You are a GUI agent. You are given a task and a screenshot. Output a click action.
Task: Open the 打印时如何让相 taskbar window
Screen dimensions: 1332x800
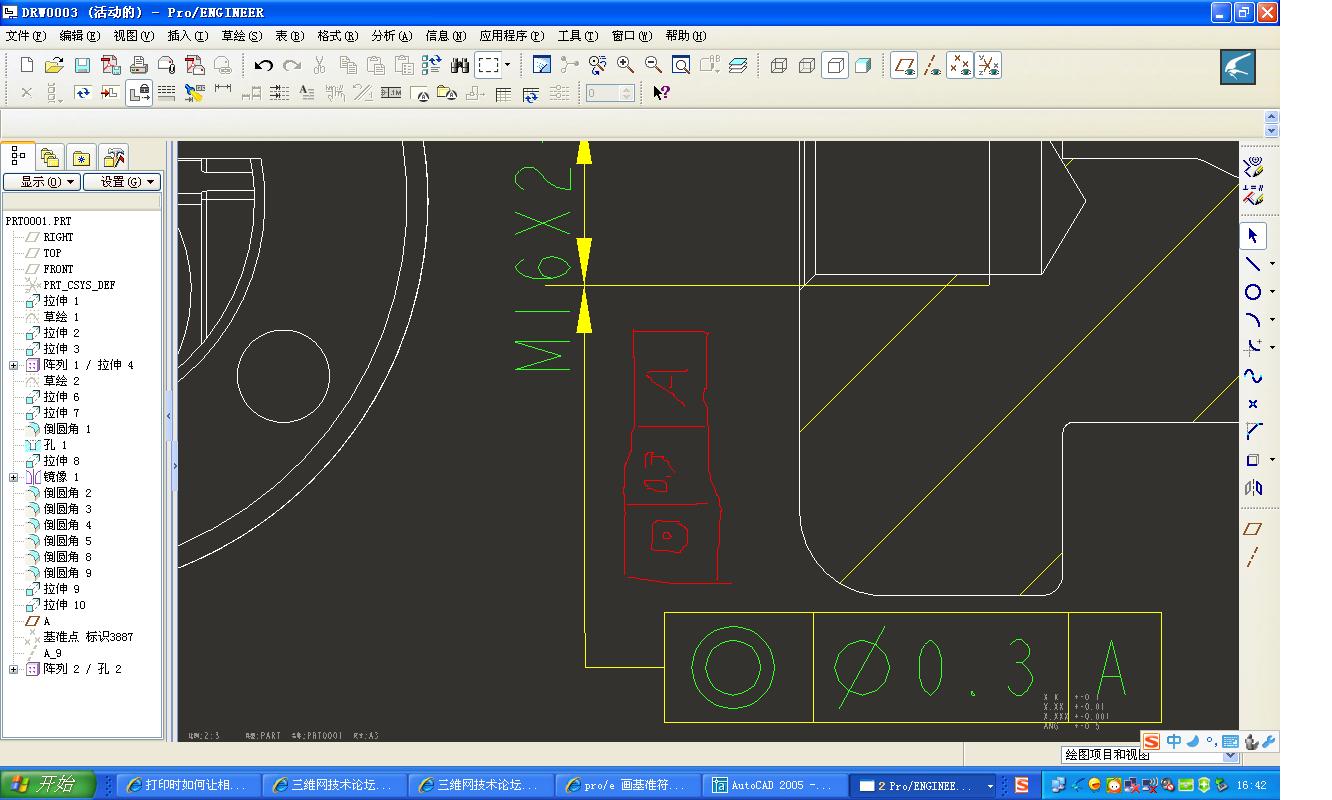click(190, 786)
